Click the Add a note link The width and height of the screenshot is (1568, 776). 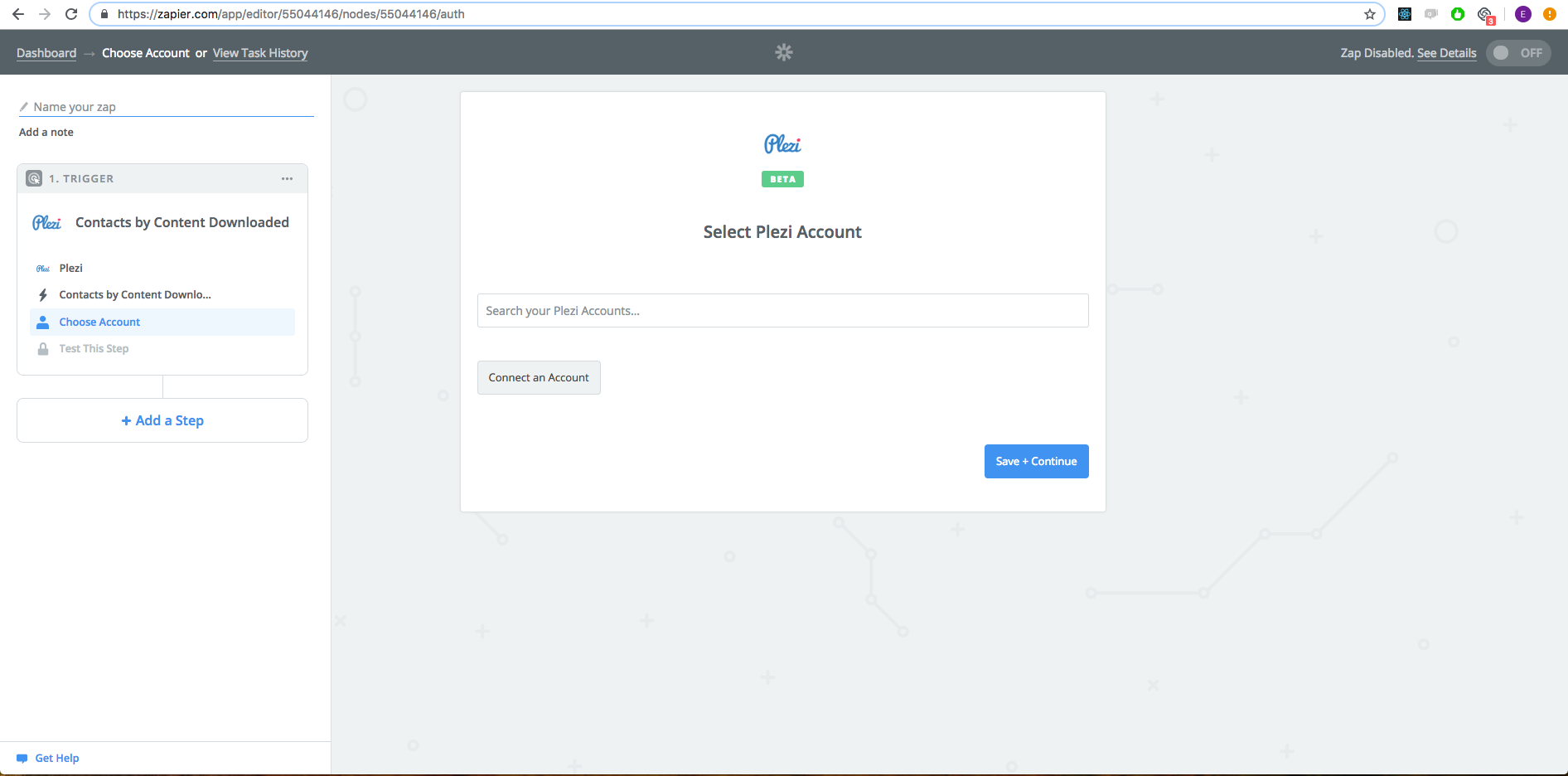(46, 132)
